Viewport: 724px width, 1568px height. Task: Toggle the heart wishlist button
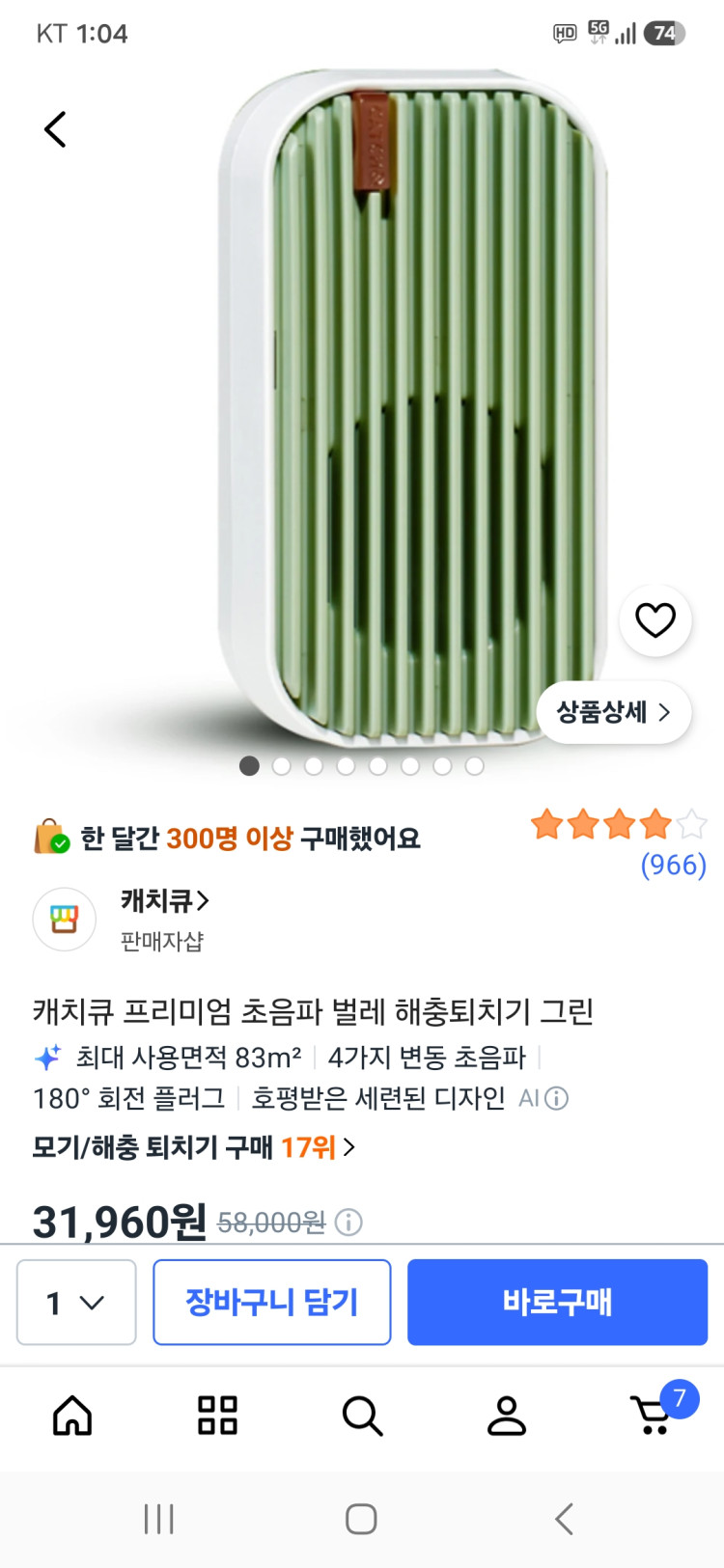pyautogui.click(x=655, y=619)
